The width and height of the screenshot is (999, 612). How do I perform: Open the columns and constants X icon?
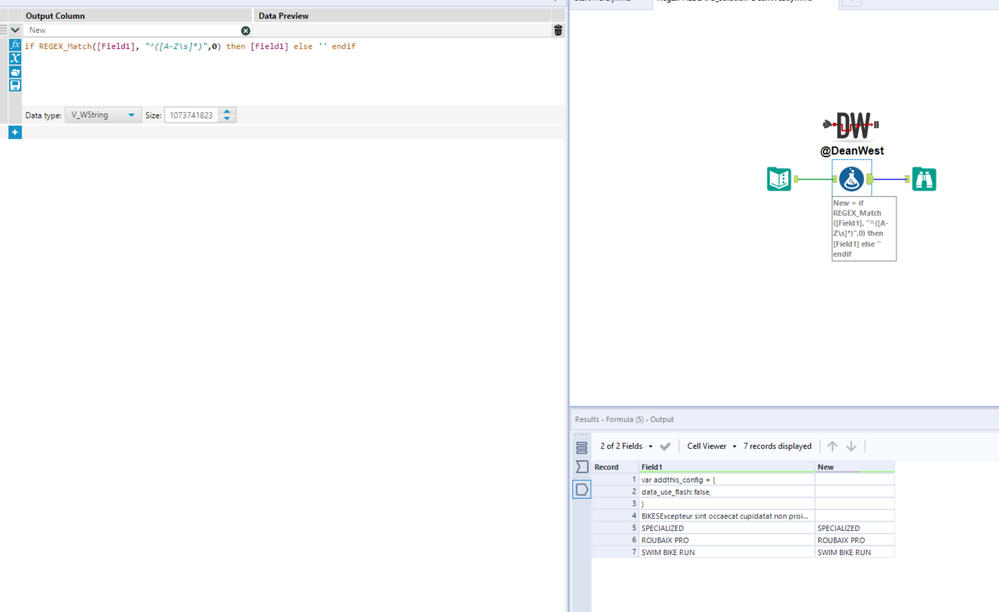coord(15,59)
